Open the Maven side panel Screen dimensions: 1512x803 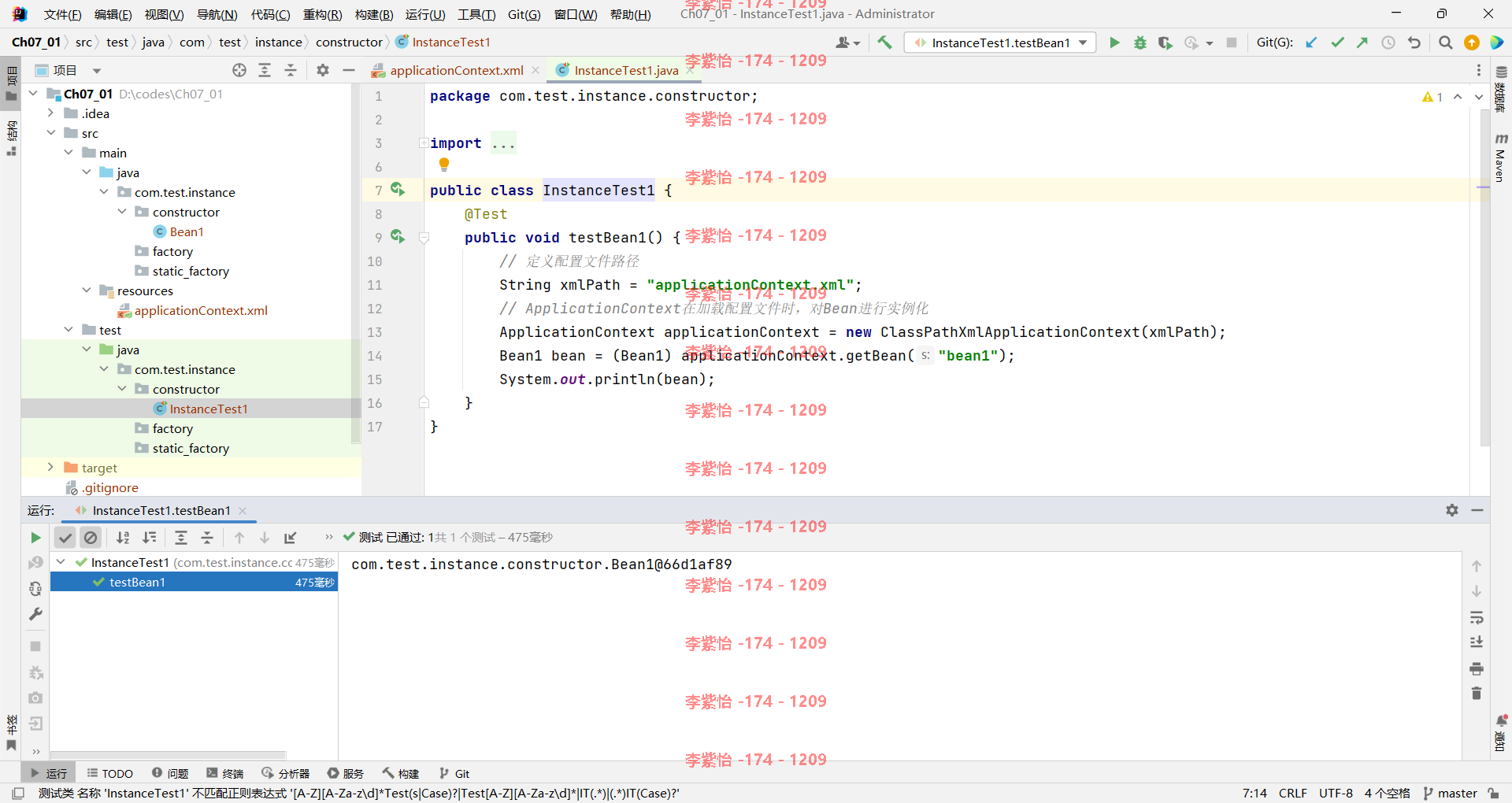click(x=1501, y=158)
